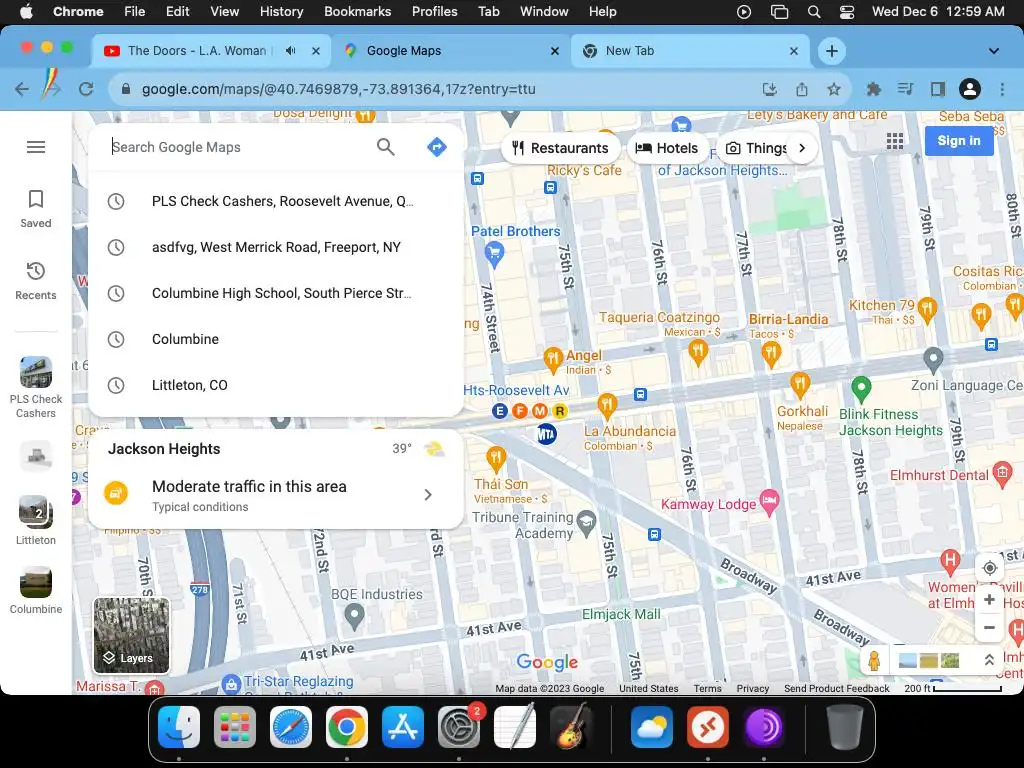Bookmark this page with star
Viewport: 1024px width, 768px height.
(833, 89)
